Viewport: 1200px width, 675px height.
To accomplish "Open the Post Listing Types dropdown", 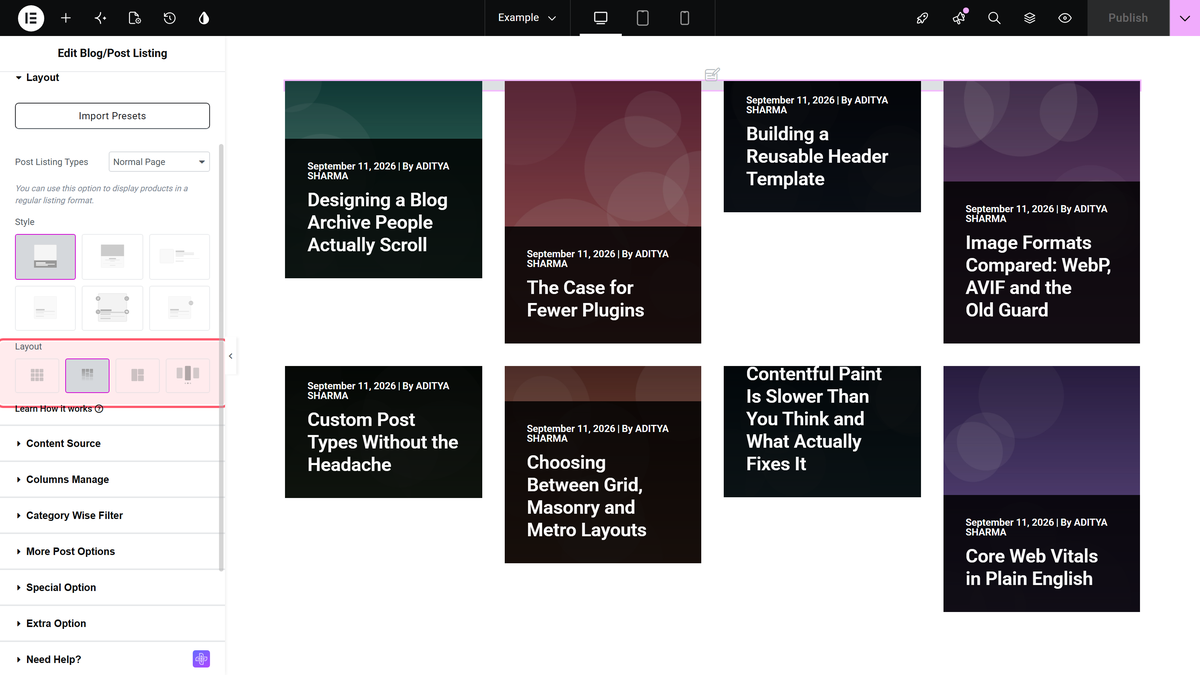I will point(159,162).
